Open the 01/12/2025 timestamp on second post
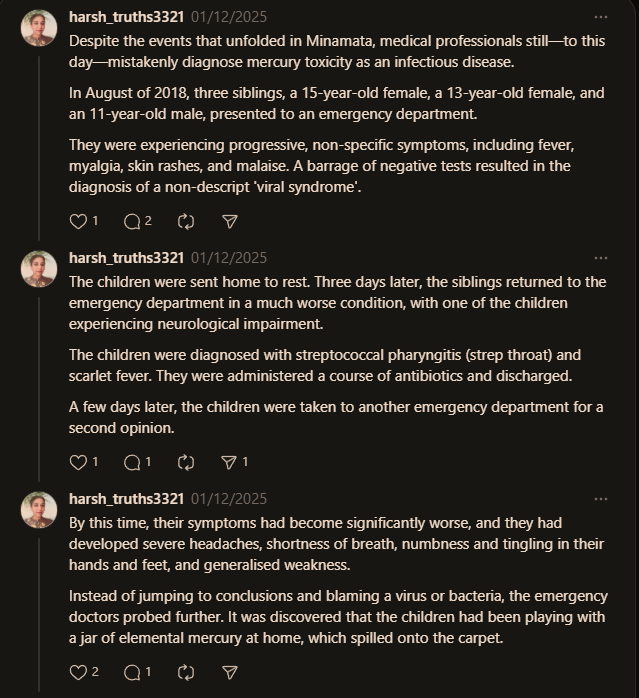 [229, 258]
